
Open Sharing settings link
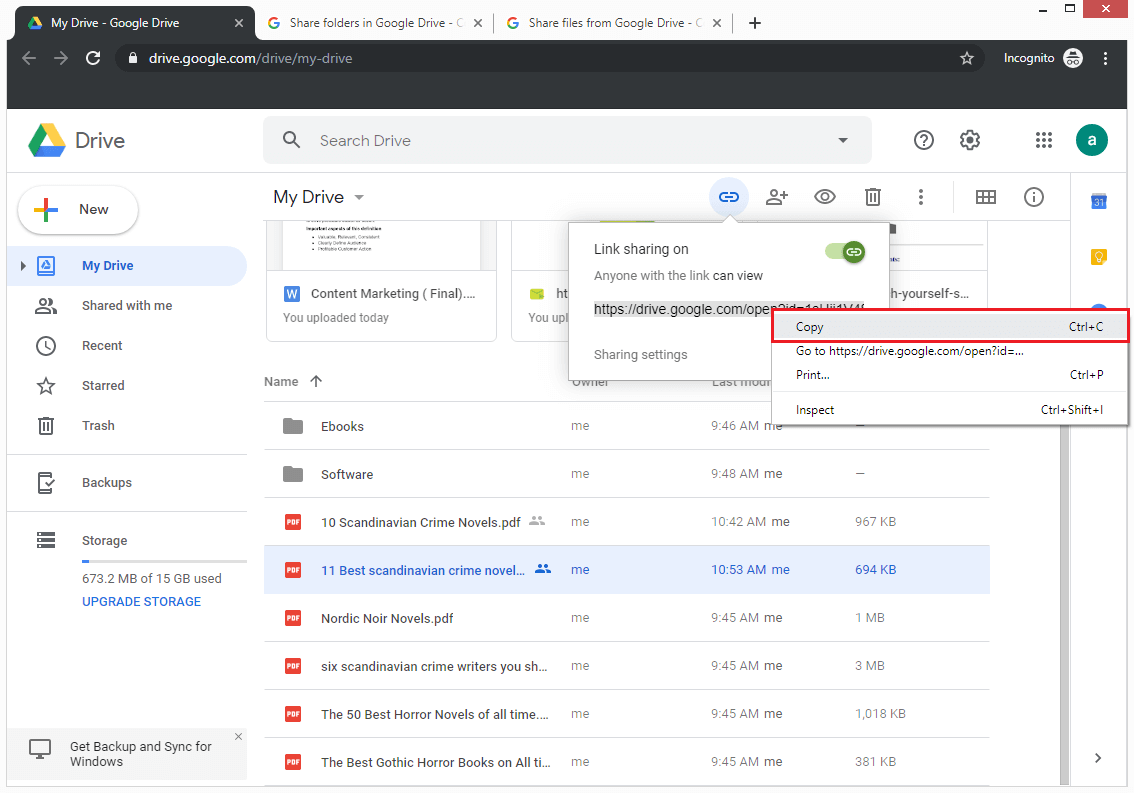(640, 355)
